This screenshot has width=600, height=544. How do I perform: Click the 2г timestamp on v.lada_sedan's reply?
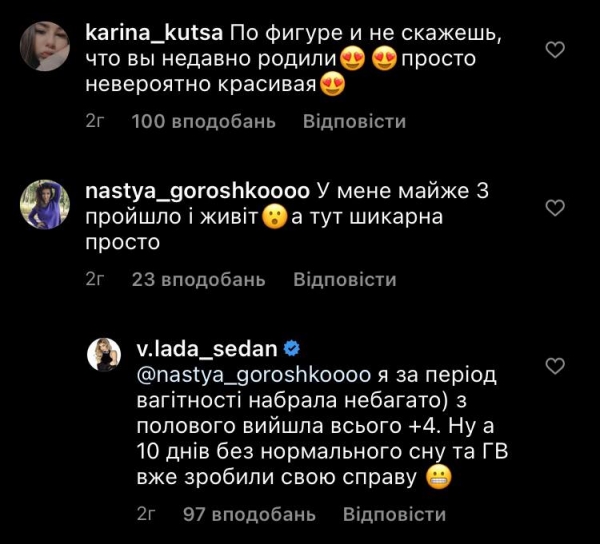click(146, 515)
